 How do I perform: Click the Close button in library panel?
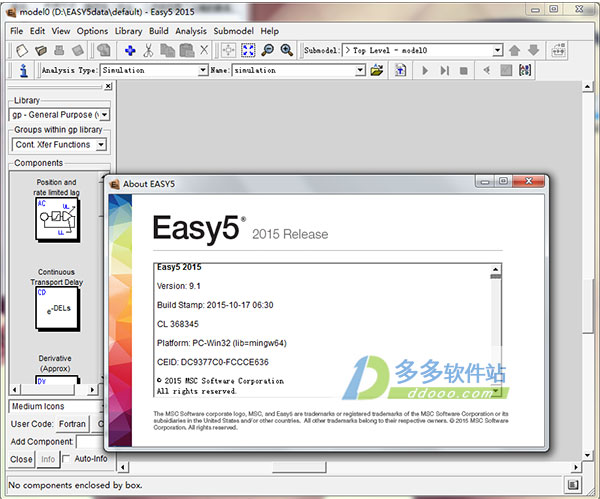(x=21, y=459)
